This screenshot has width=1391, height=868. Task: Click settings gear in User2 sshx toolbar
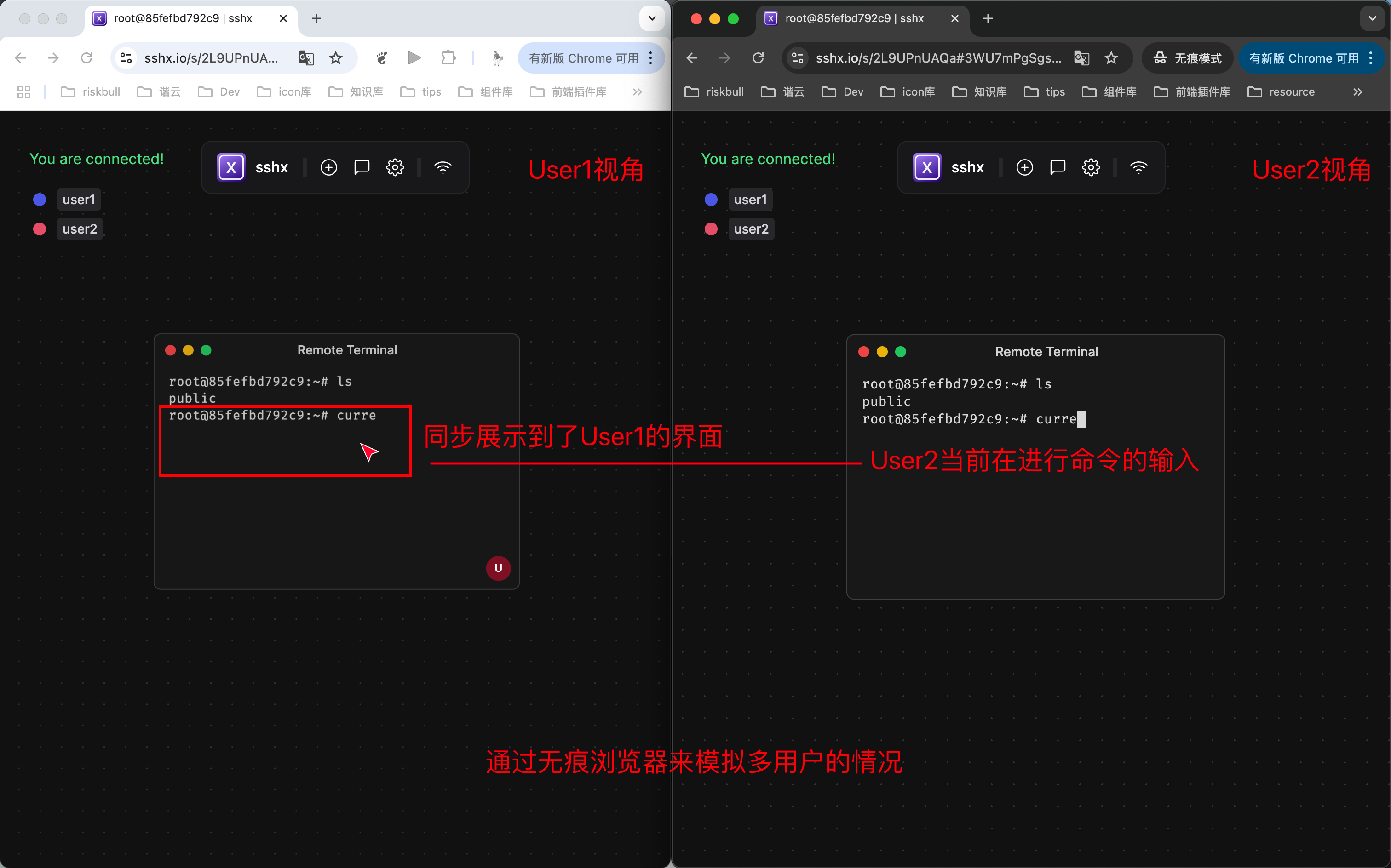coord(1091,168)
